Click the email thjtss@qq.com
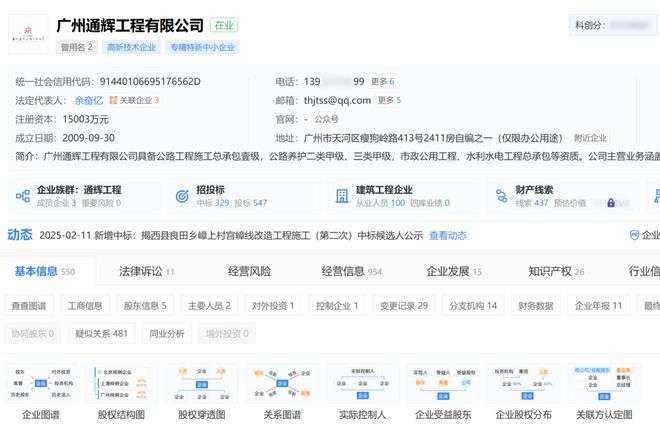The height and width of the screenshot is (433, 660). (338, 101)
